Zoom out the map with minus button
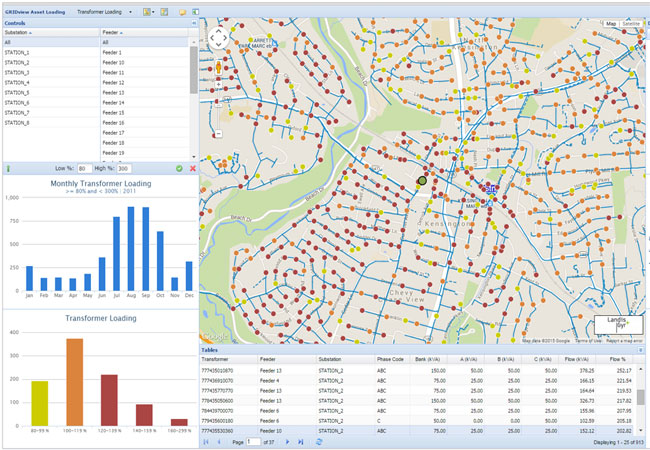This screenshot has height=450, width=650. [x=218, y=134]
